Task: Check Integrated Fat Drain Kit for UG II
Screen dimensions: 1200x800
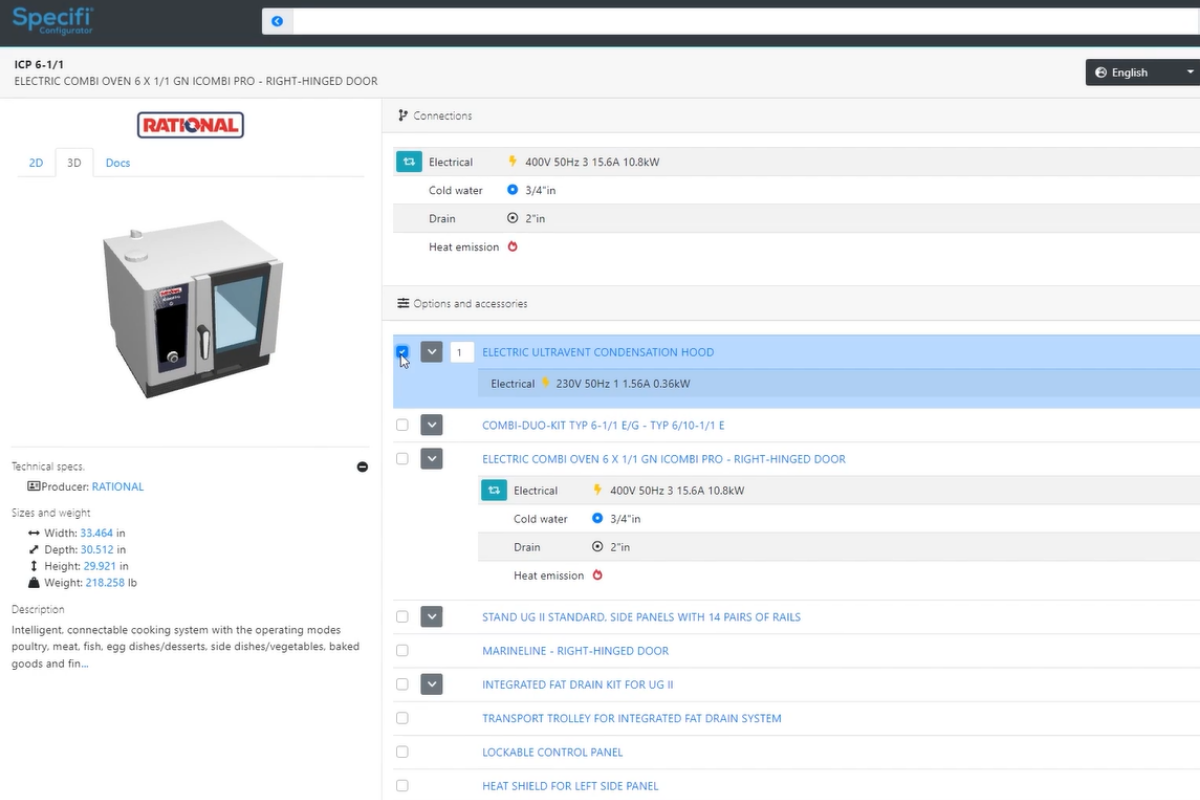Action: tap(402, 685)
